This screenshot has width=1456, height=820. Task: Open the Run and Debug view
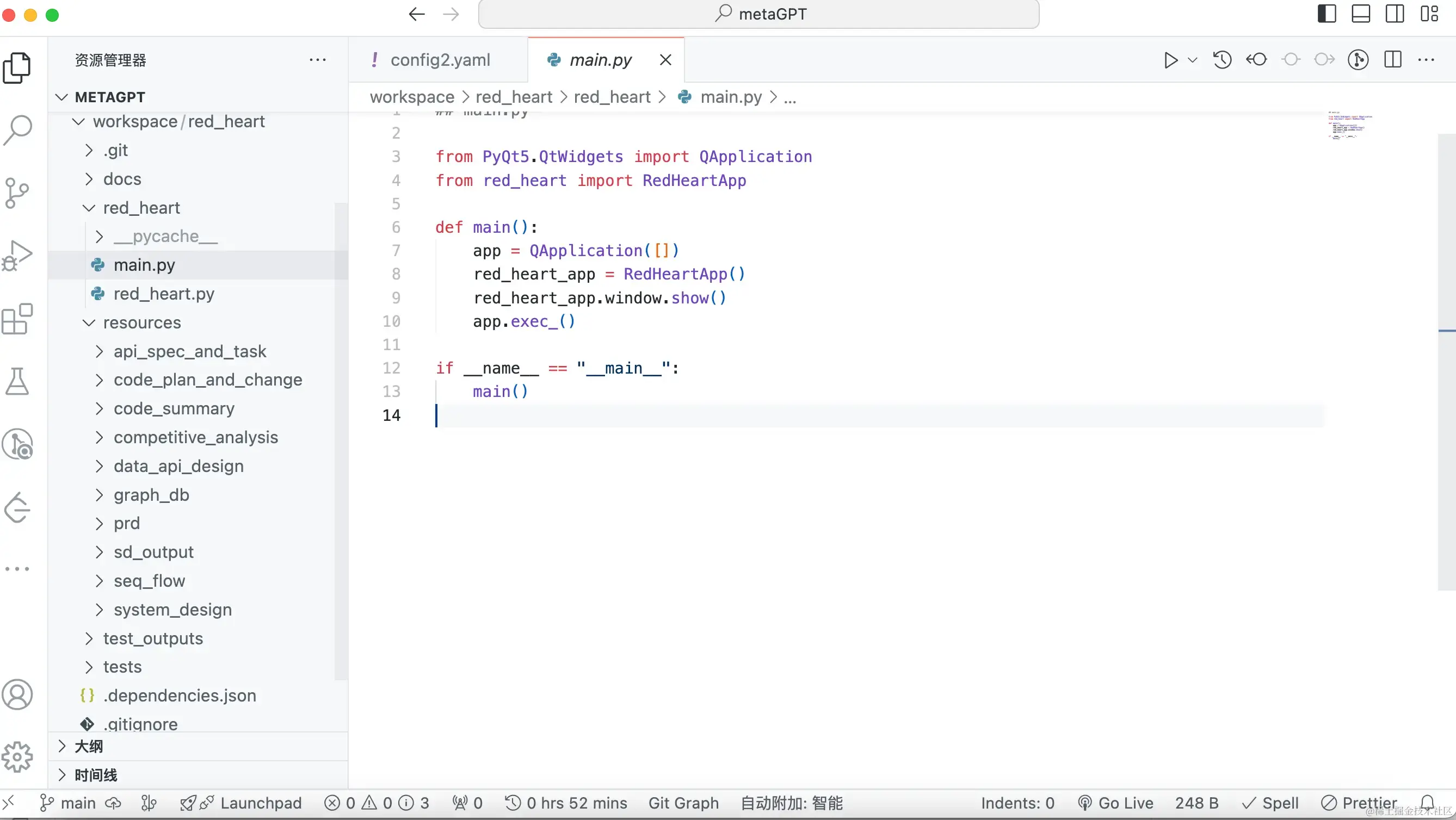coord(17,256)
